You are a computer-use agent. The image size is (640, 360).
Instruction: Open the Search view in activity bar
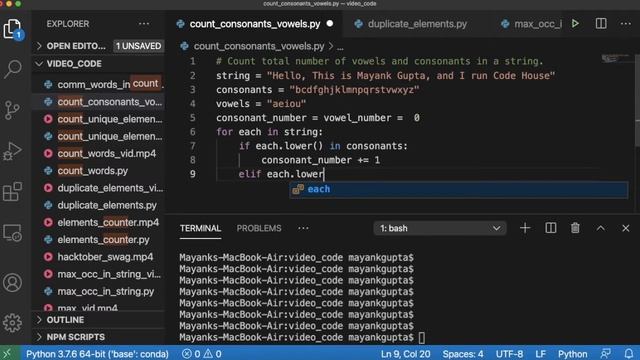pos(13,69)
